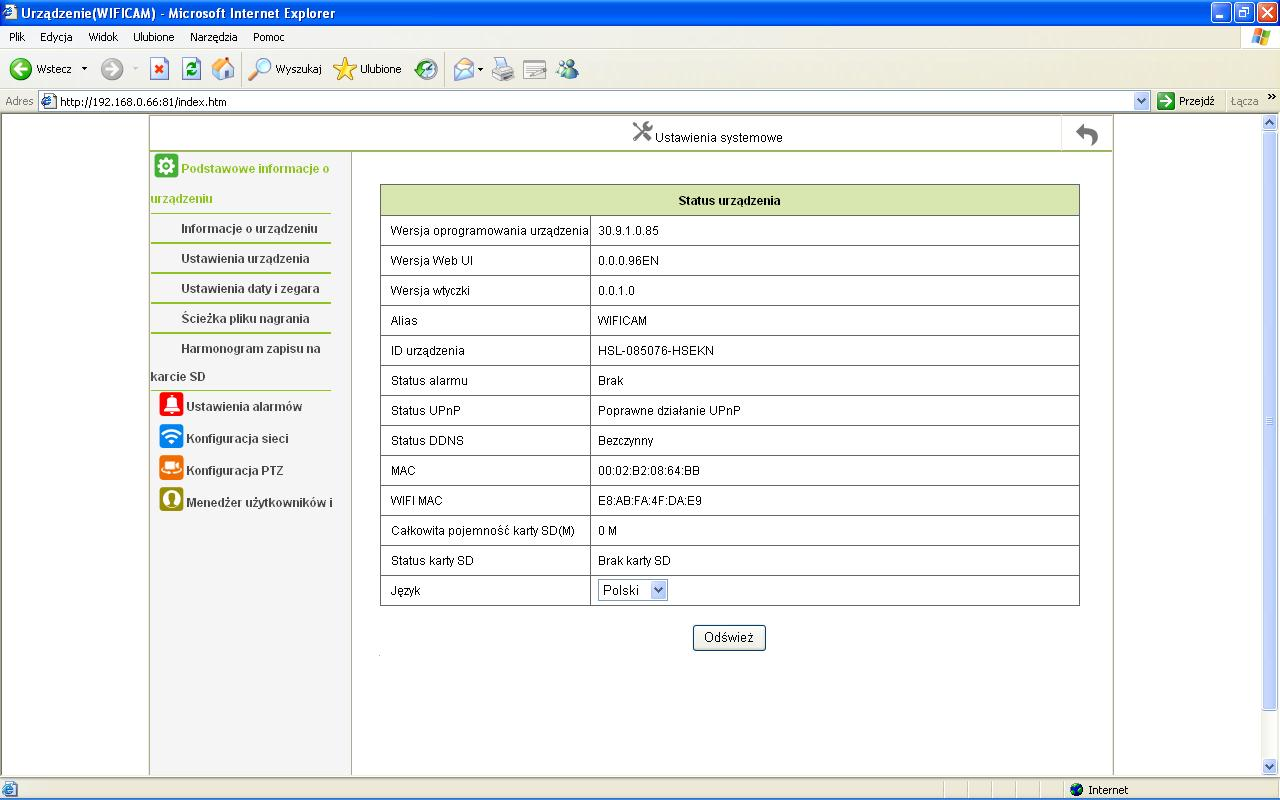Click the Alias value WIFICAM

(x=622, y=321)
